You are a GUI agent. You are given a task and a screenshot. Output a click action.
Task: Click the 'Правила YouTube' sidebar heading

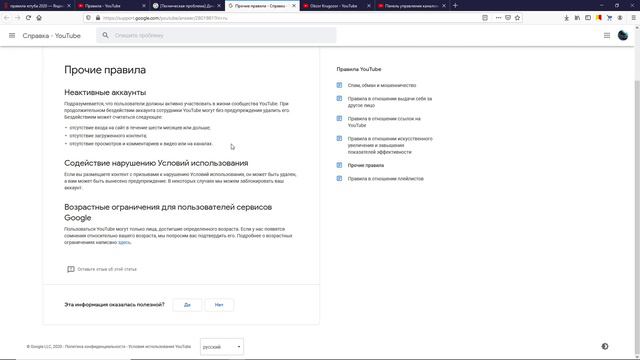(359, 69)
